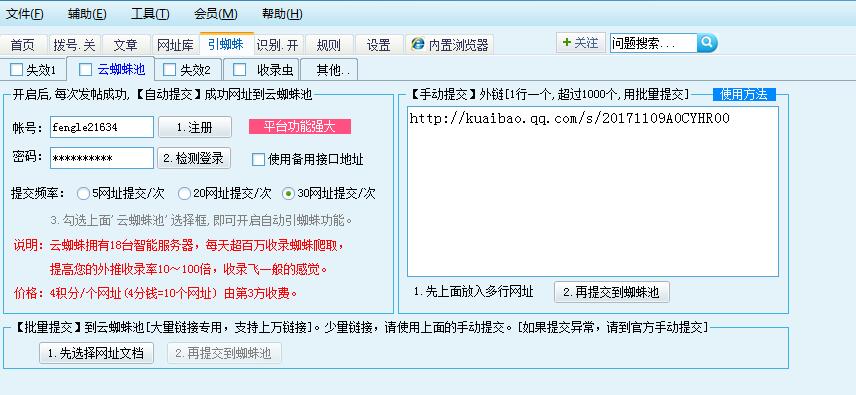Click the 2.检测登录 button
The image size is (856, 395).
coord(194,158)
